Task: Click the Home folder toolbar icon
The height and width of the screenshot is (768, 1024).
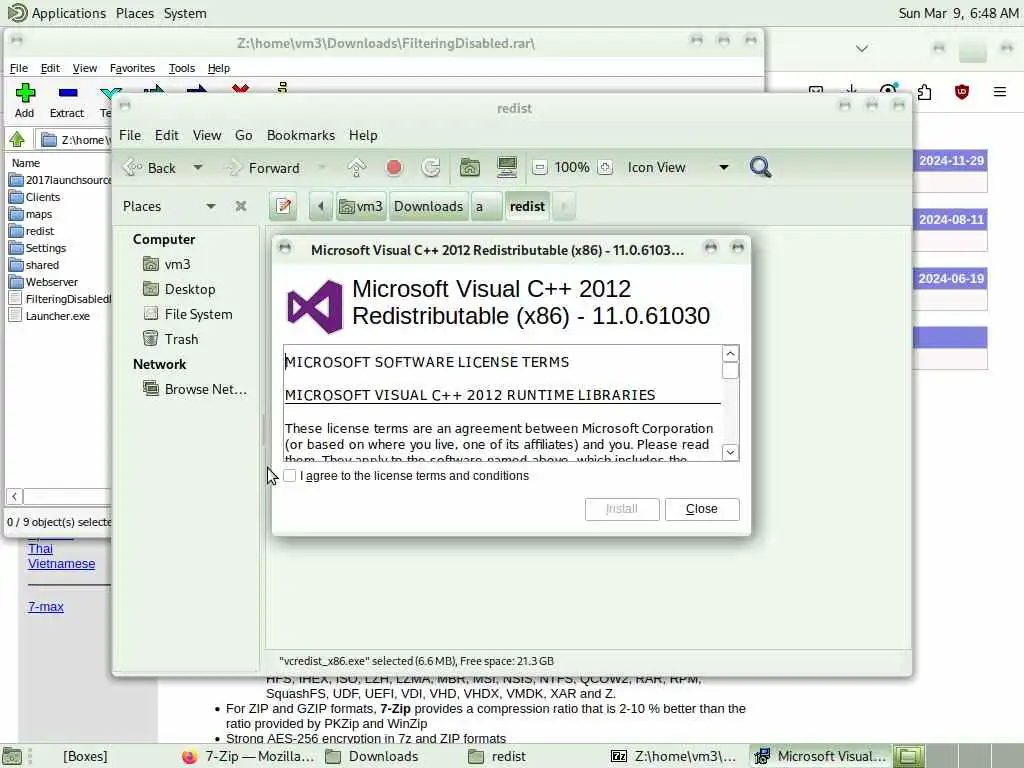Action: point(470,168)
